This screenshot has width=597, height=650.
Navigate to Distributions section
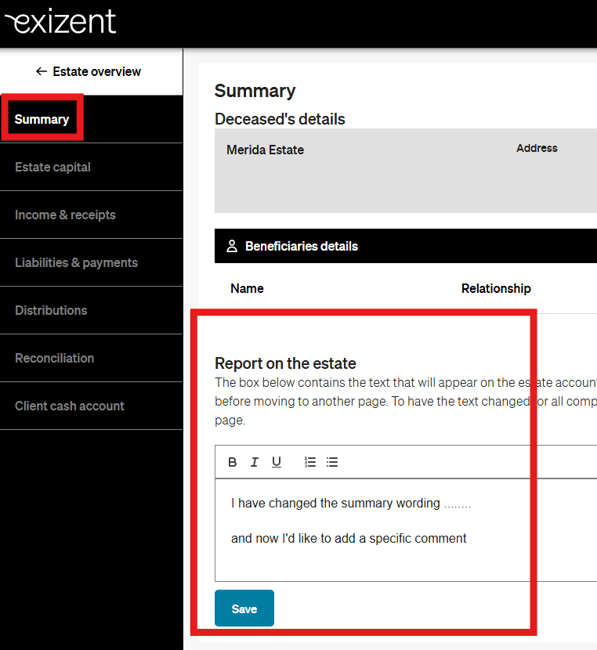coord(51,310)
